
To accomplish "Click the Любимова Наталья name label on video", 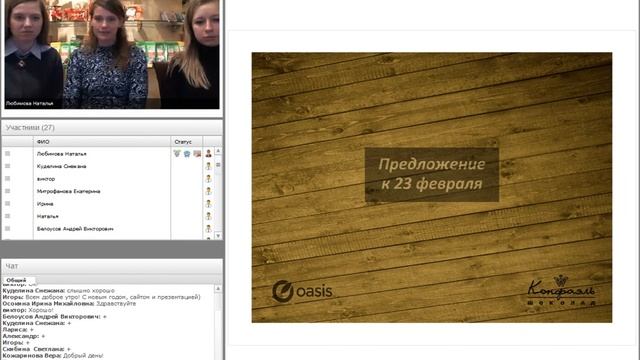I will click(x=29, y=103).
